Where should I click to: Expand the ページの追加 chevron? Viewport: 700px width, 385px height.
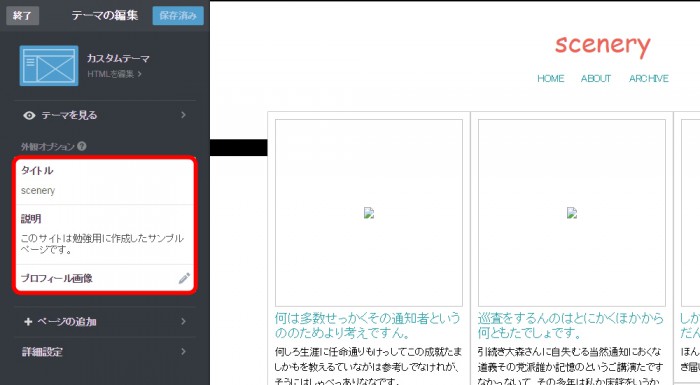tap(183, 322)
